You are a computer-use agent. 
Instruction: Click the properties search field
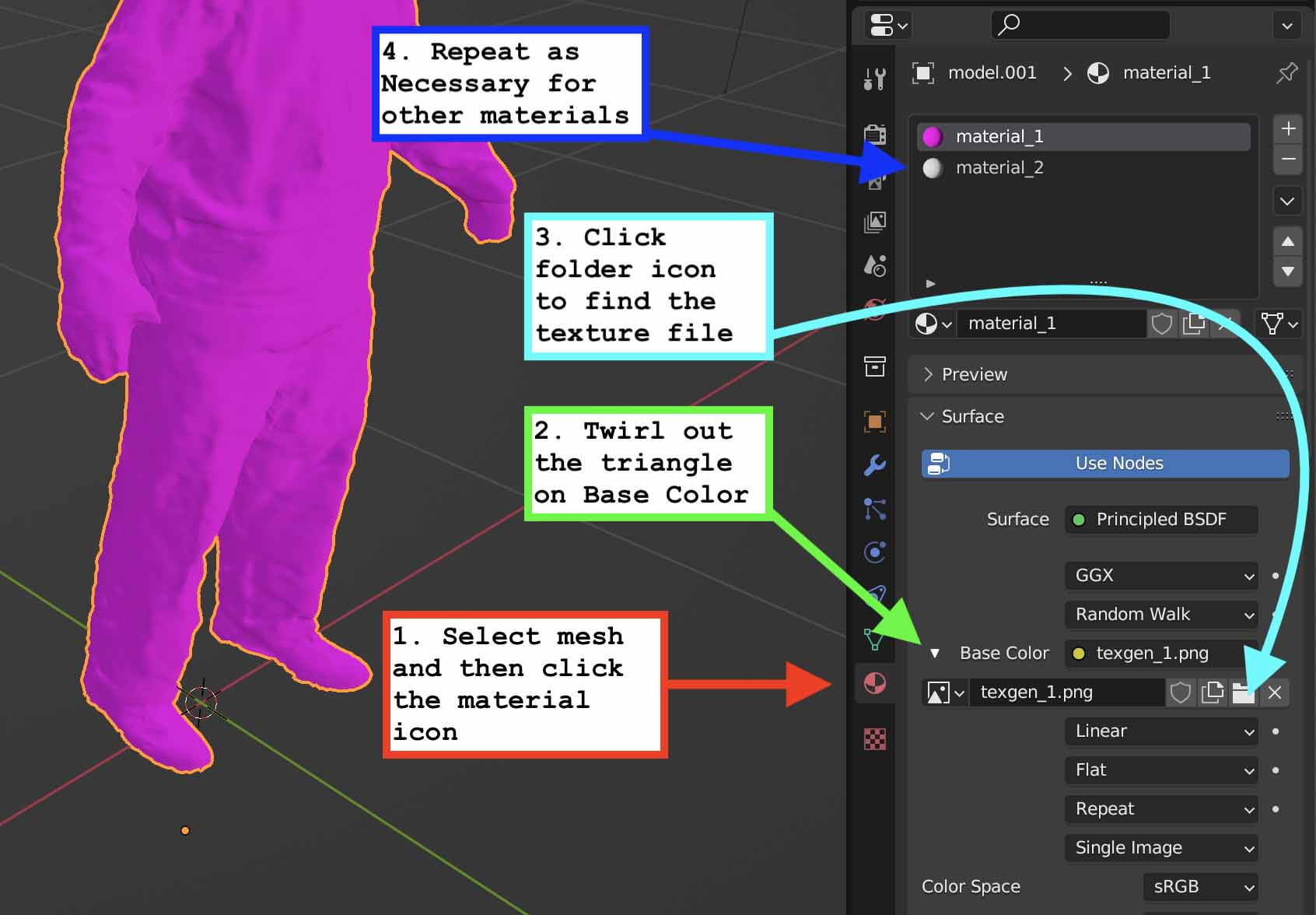(x=1081, y=25)
